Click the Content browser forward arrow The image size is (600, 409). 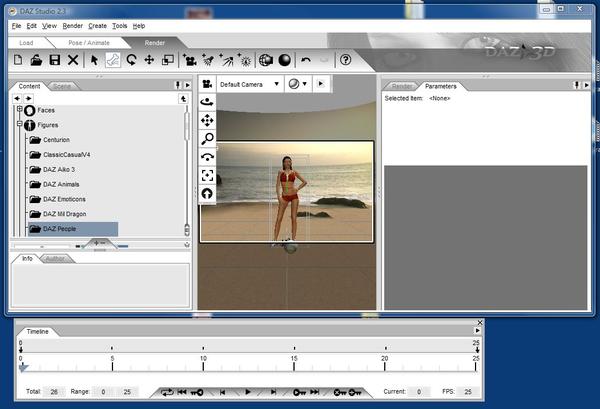[28, 98]
